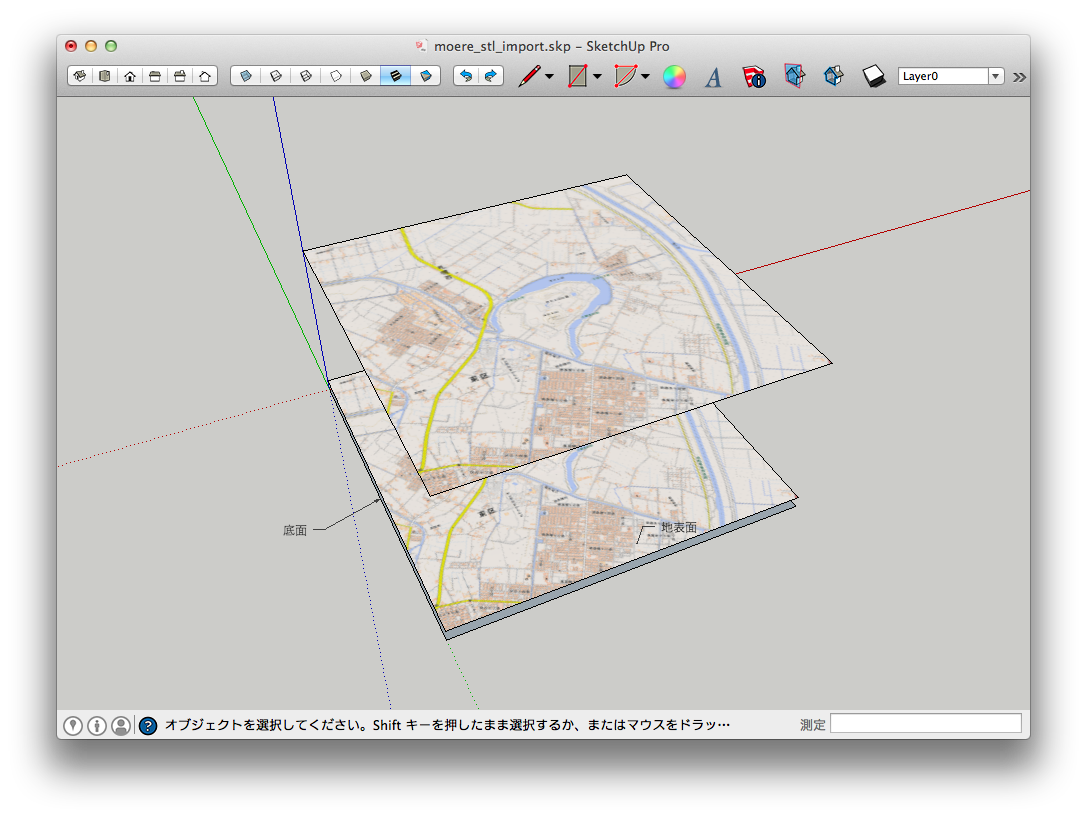Click the Front view house icon
Screen dimensions: 1087x818
(x=130, y=76)
